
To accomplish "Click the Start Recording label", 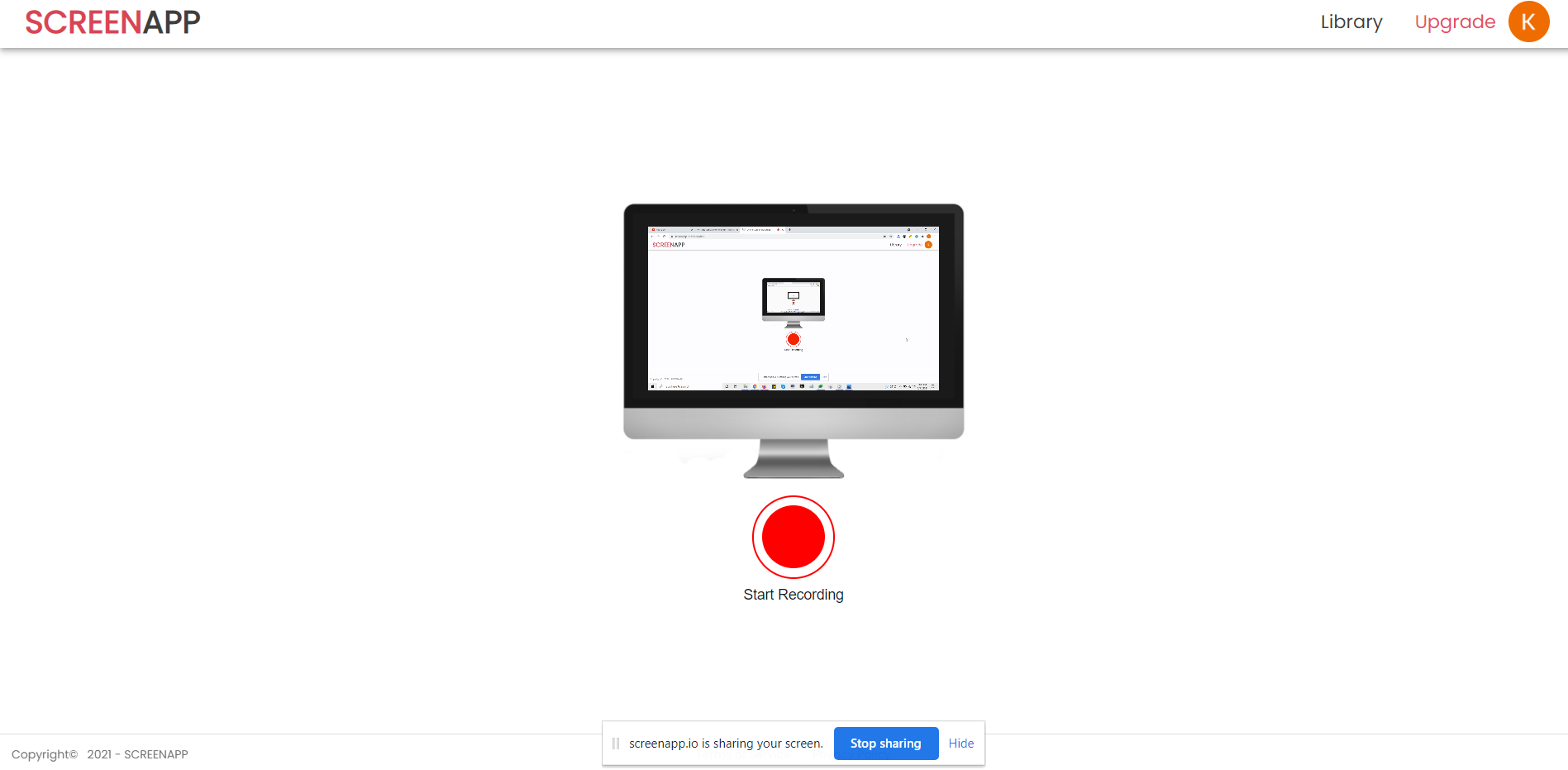I will (793, 595).
